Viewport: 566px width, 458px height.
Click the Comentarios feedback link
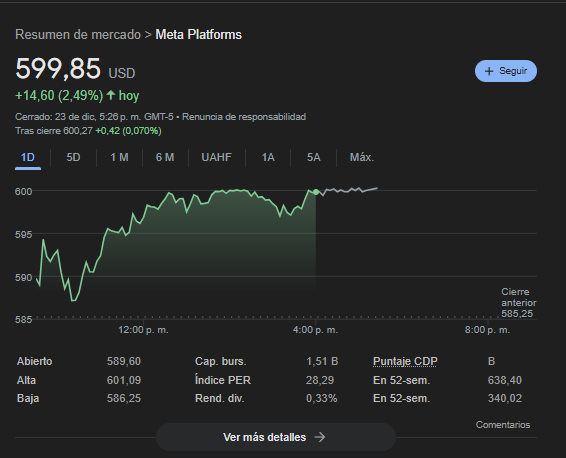click(503, 425)
